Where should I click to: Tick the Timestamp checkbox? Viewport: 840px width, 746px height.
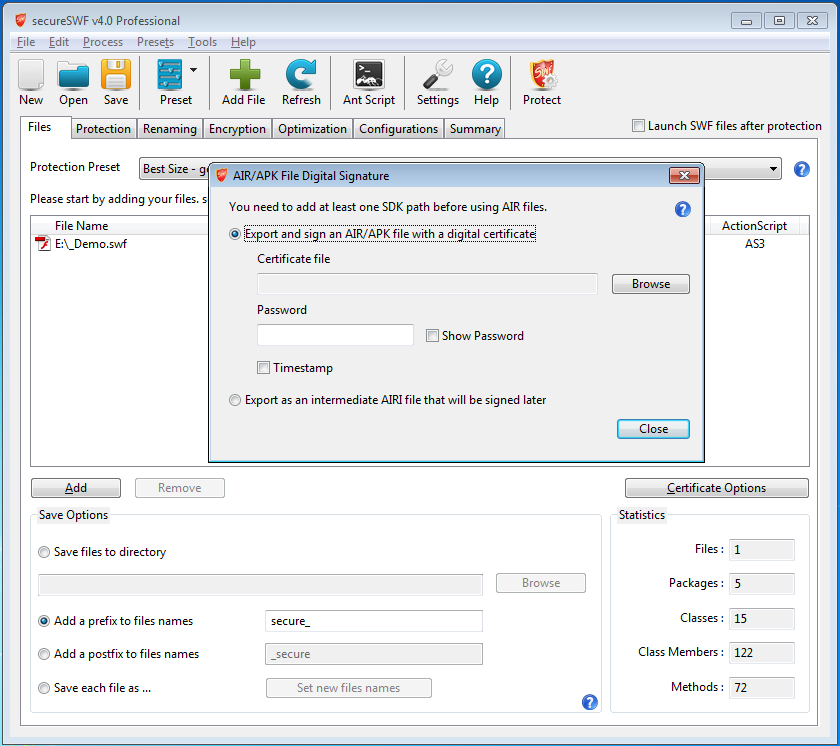pos(264,368)
